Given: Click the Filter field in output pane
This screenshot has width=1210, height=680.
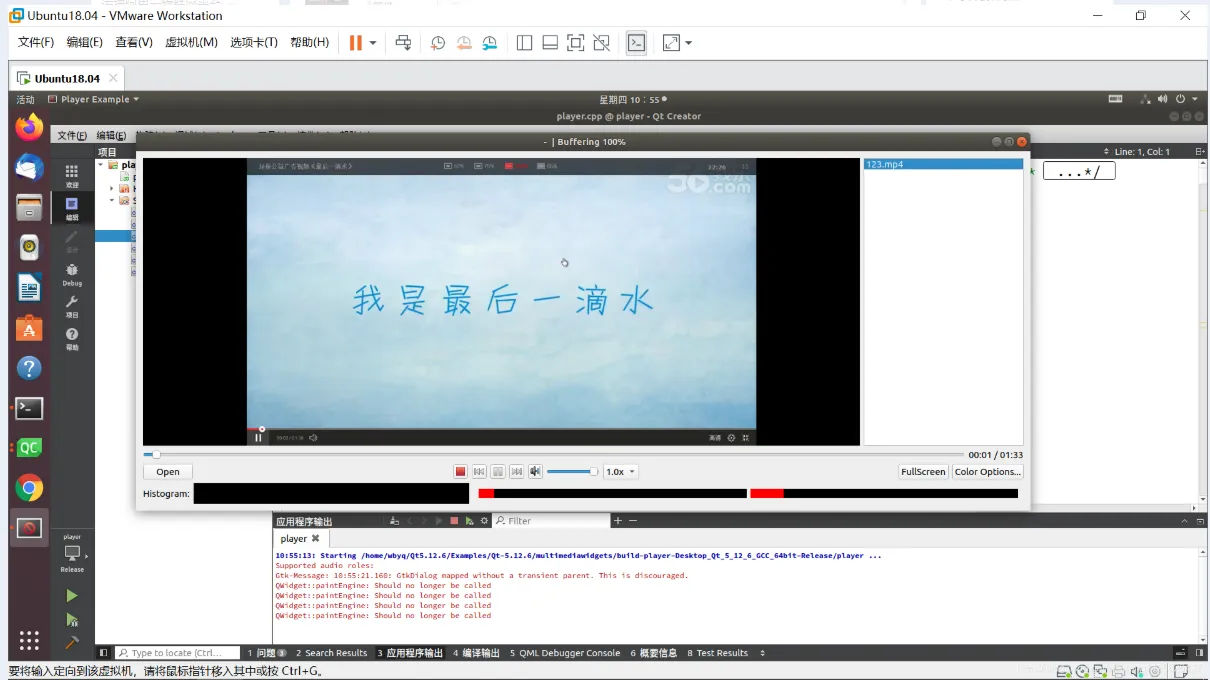Looking at the screenshot, I should pyautogui.click(x=550, y=521).
